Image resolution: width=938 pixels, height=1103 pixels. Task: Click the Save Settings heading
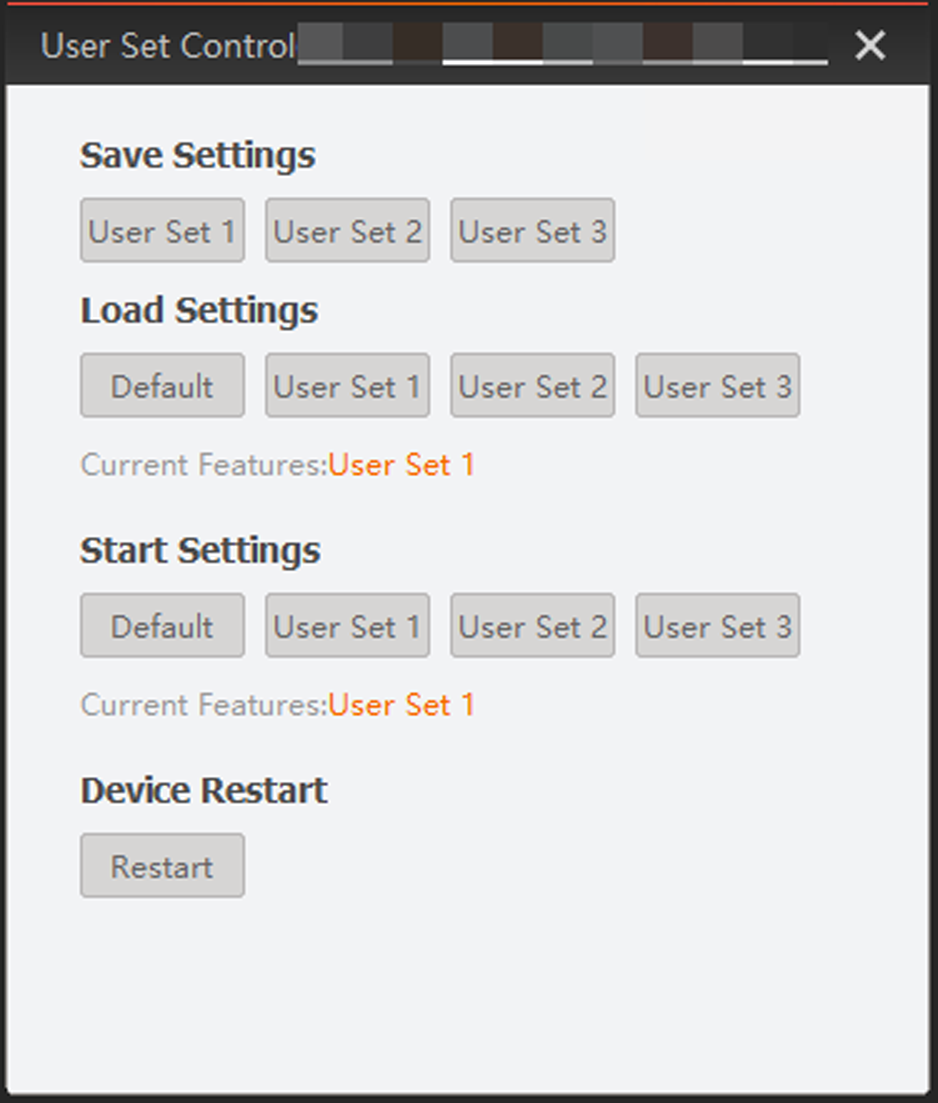click(x=197, y=155)
